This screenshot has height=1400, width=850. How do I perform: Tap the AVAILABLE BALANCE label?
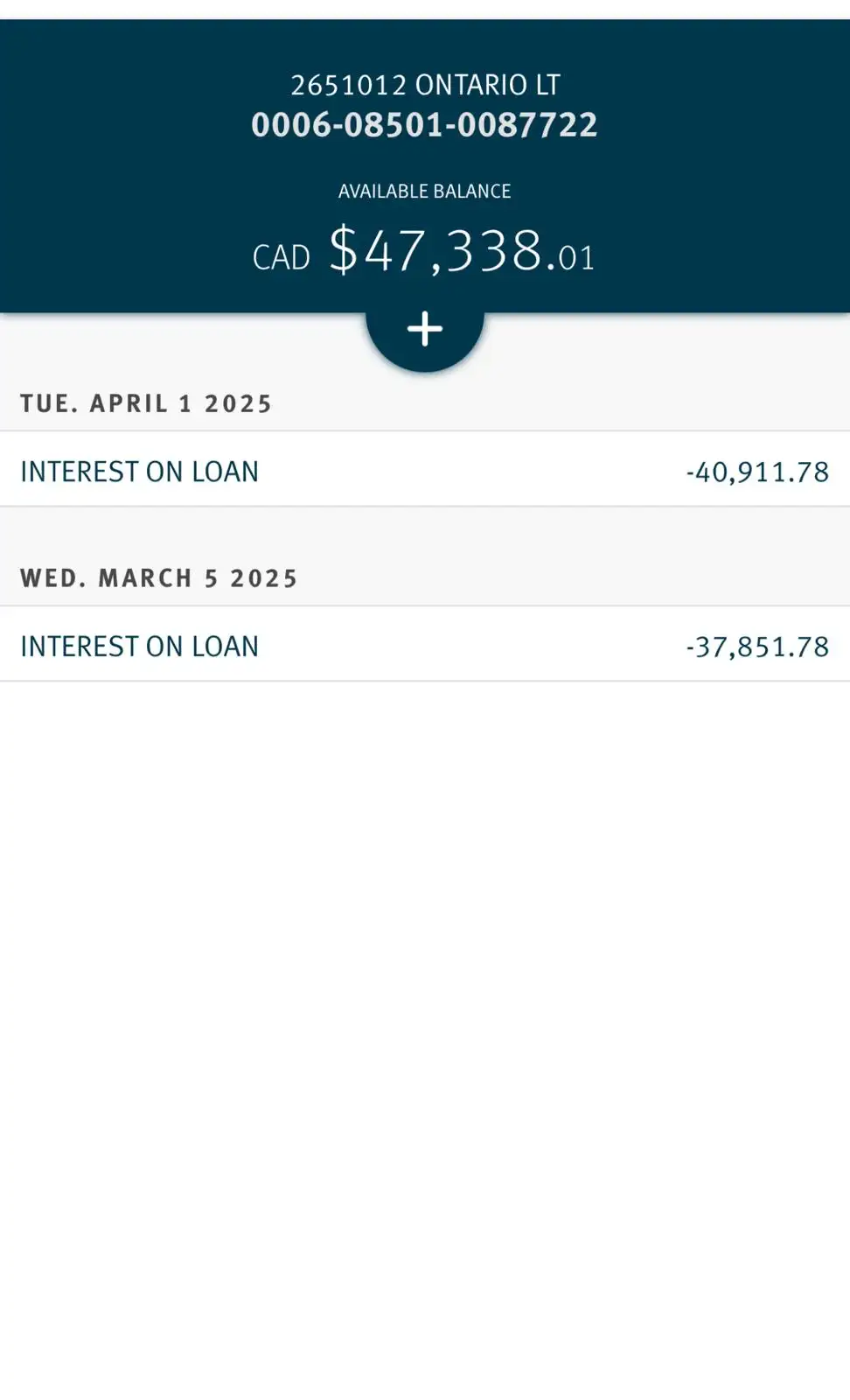(x=425, y=191)
